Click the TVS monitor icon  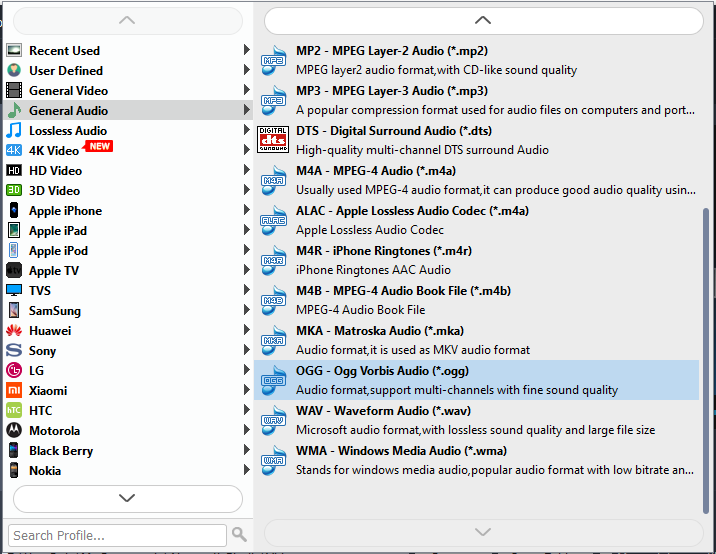[x=14, y=290]
